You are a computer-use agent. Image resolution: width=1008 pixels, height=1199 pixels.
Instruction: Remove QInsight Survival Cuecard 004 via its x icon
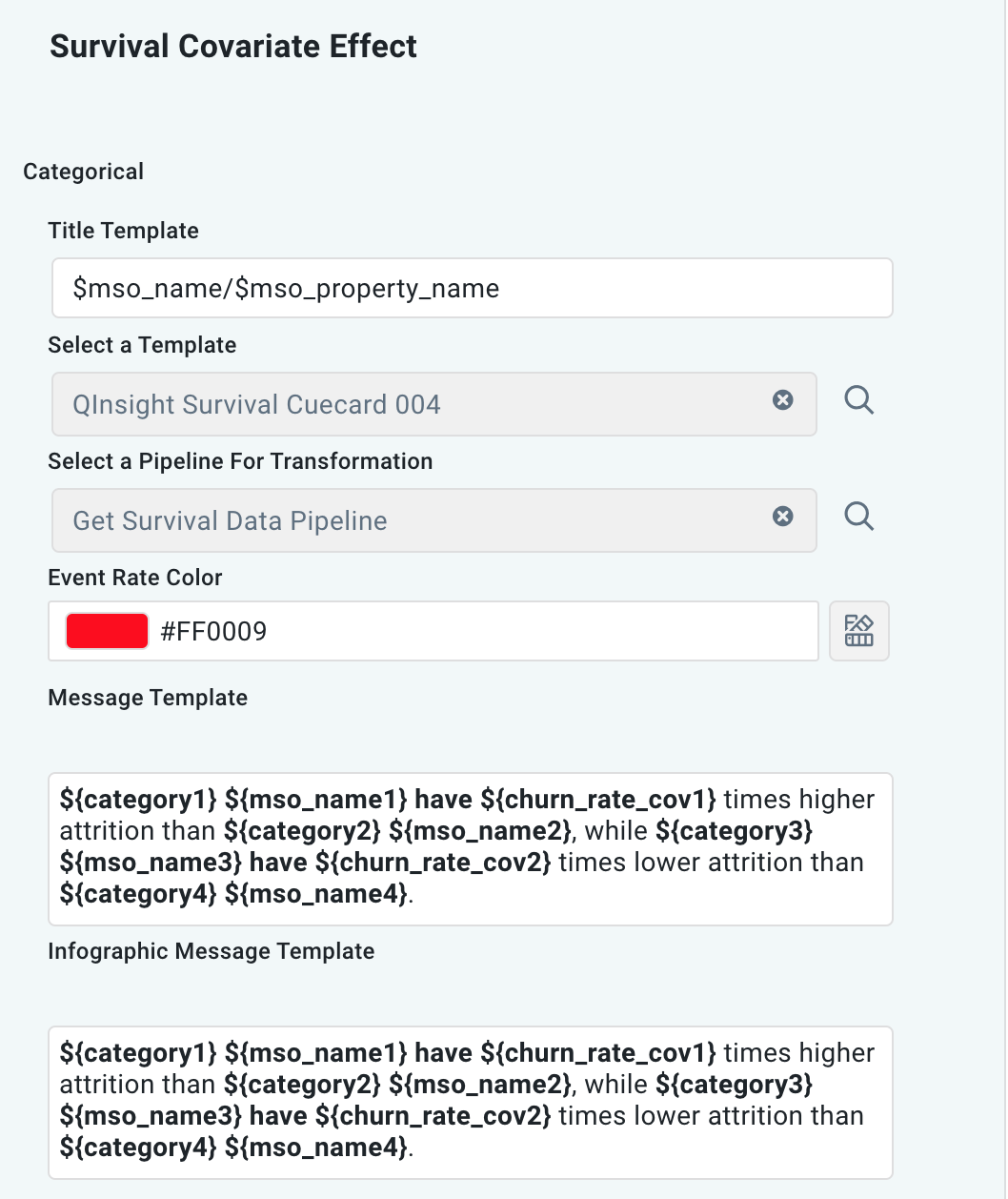tap(783, 400)
